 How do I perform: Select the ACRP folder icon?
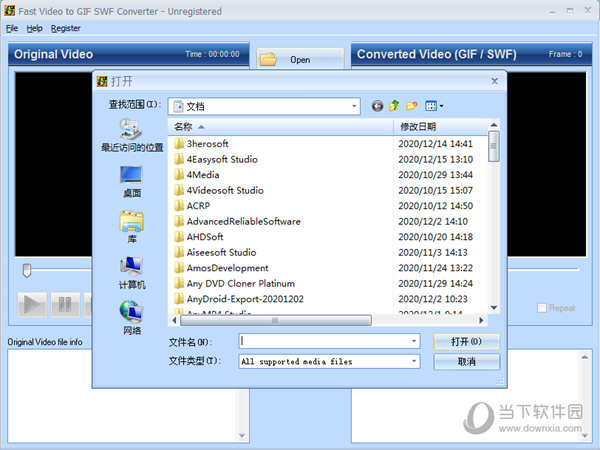point(179,206)
